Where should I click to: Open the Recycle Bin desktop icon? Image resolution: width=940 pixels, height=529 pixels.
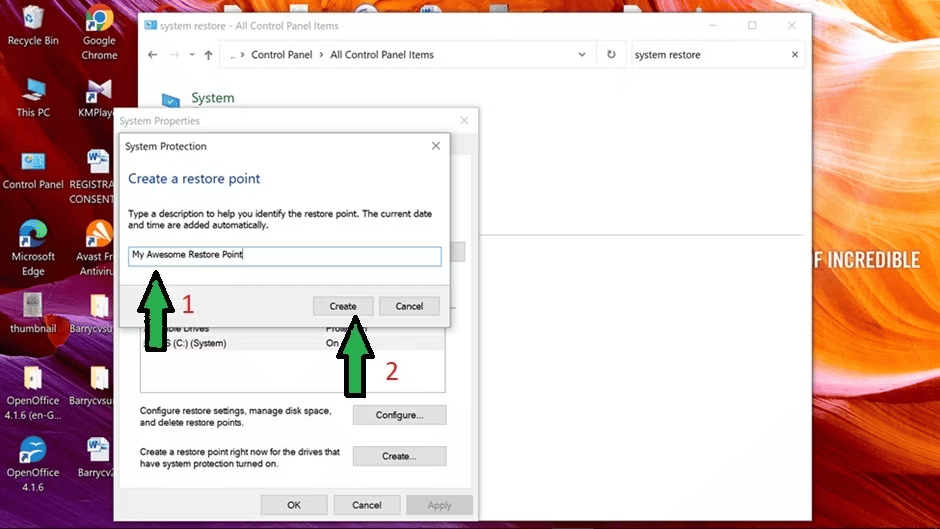point(33,25)
